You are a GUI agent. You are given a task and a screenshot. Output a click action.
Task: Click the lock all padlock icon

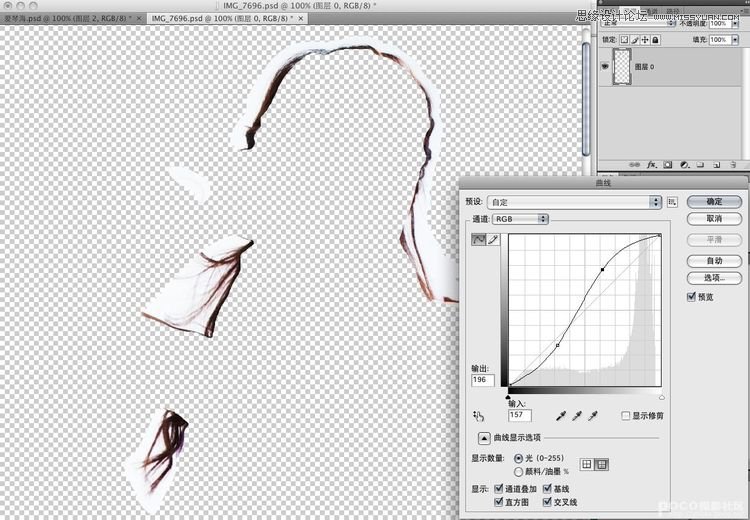tap(655, 40)
